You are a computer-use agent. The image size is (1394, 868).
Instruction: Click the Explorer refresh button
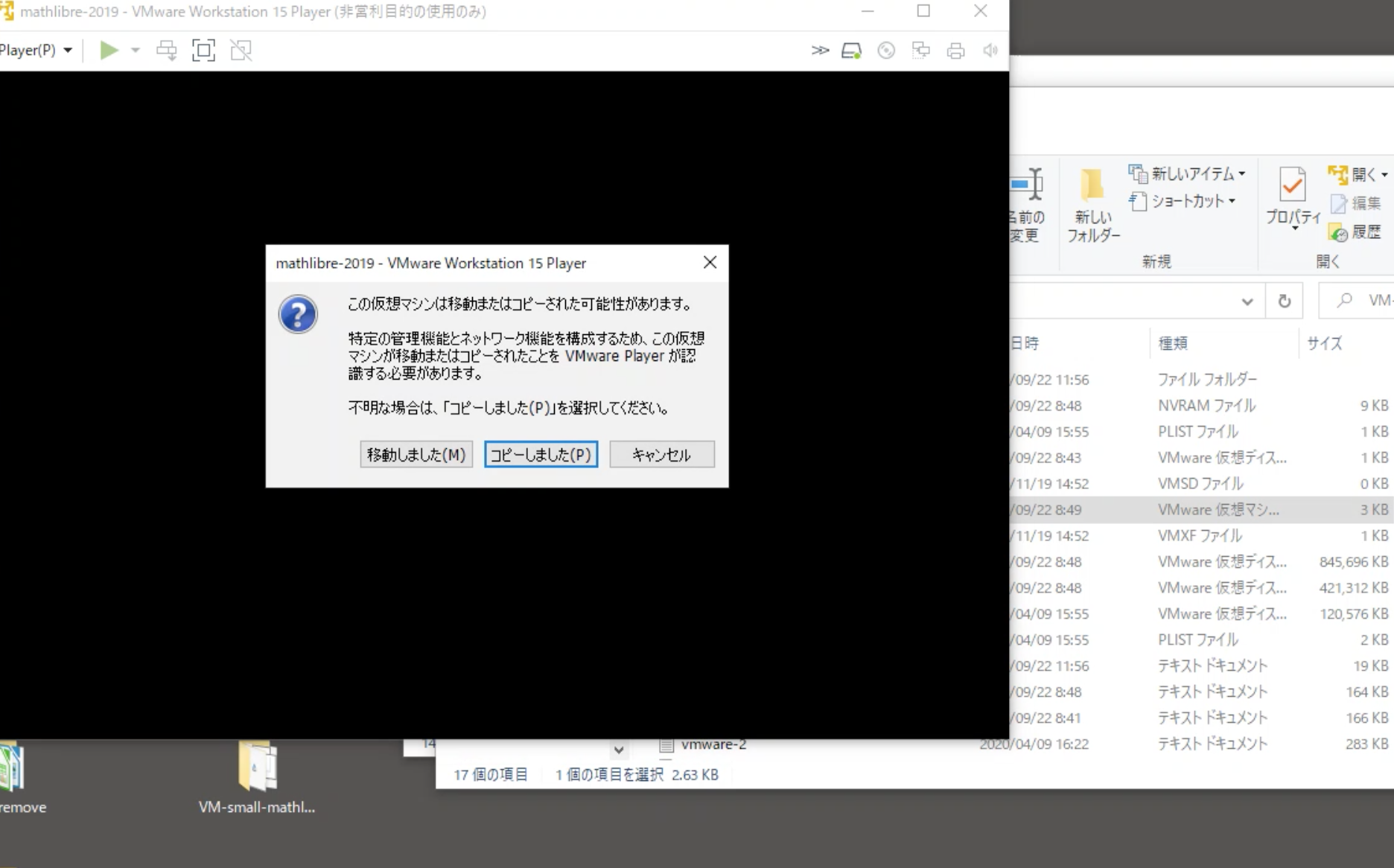[1285, 301]
